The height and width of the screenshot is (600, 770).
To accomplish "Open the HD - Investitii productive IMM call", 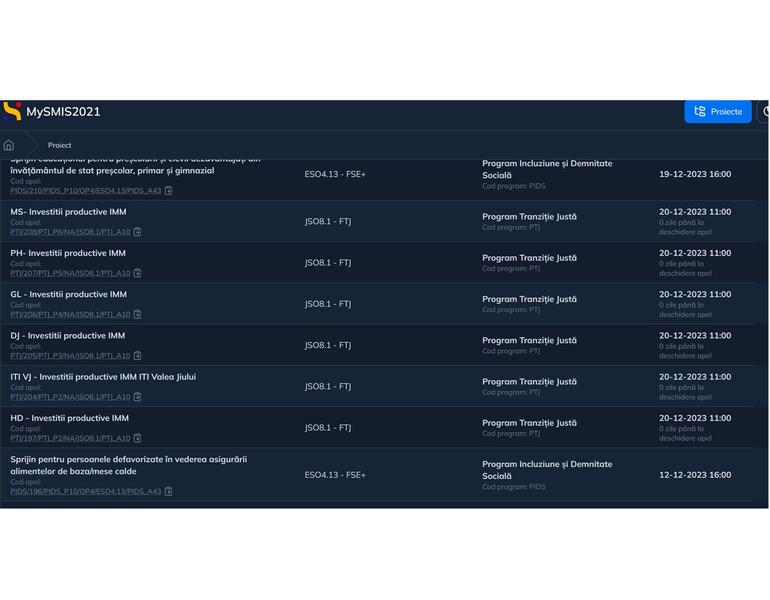I will [69, 418].
